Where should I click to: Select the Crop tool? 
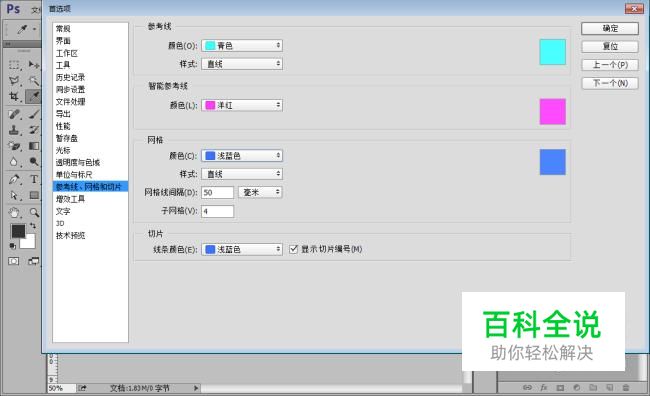[14, 96]
